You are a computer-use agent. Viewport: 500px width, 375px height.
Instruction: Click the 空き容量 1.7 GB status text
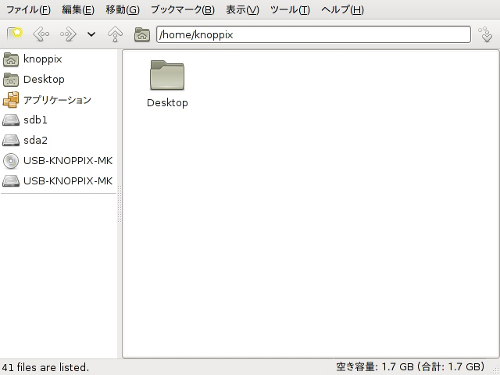click(x=410, y=367)
